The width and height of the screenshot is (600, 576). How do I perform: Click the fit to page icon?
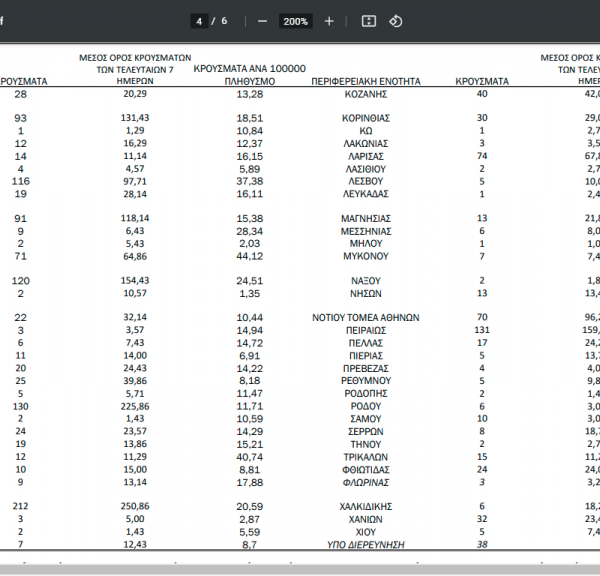[368, 21]
